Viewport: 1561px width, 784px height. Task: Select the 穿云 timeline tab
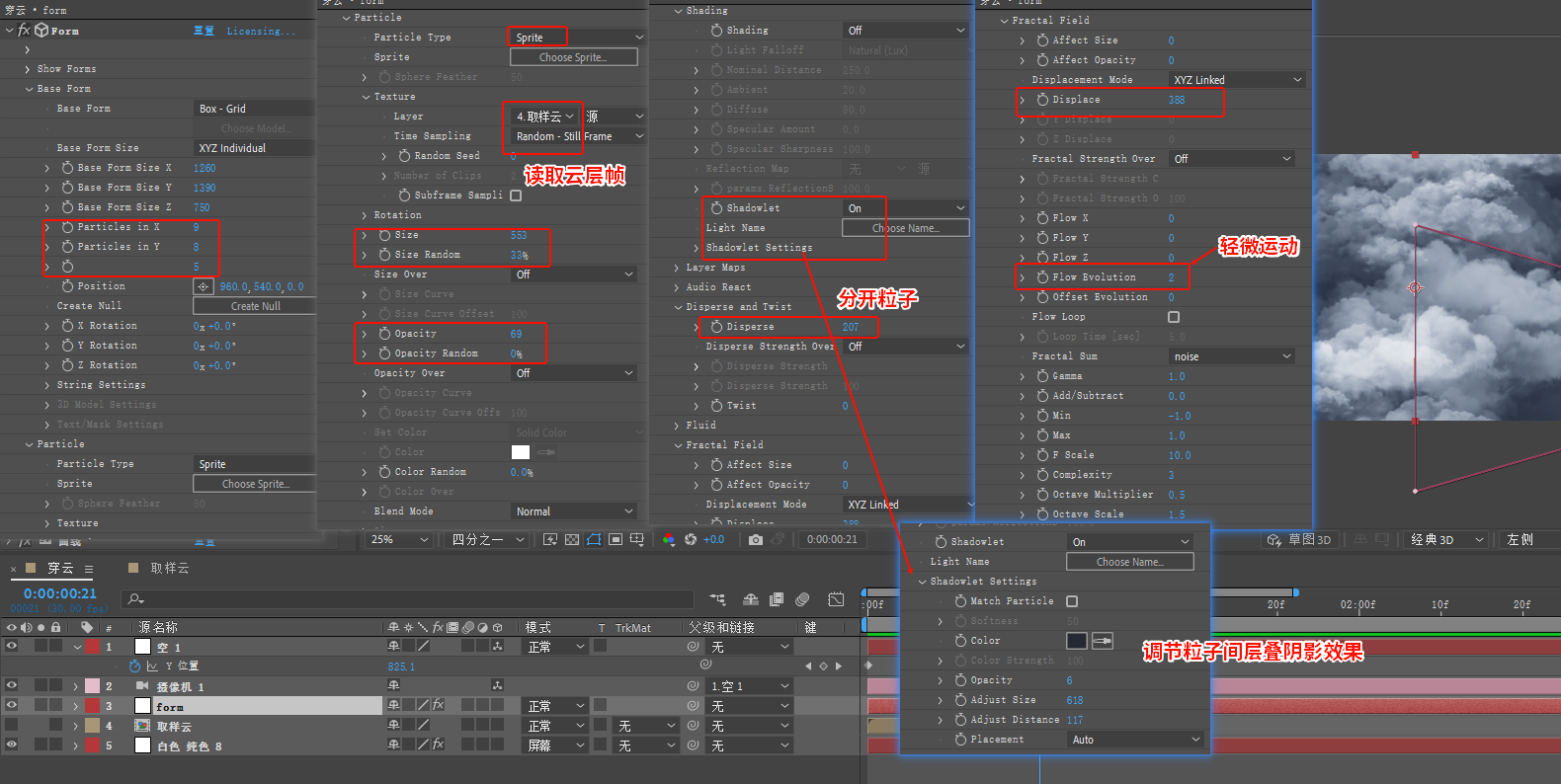coord(60,568)
